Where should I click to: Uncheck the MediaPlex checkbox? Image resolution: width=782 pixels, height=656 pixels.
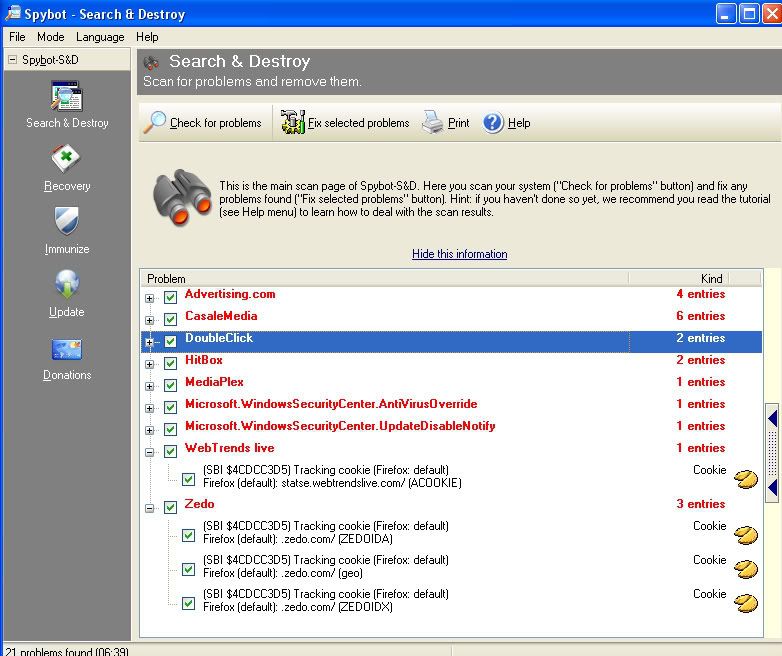coord(170,386)
